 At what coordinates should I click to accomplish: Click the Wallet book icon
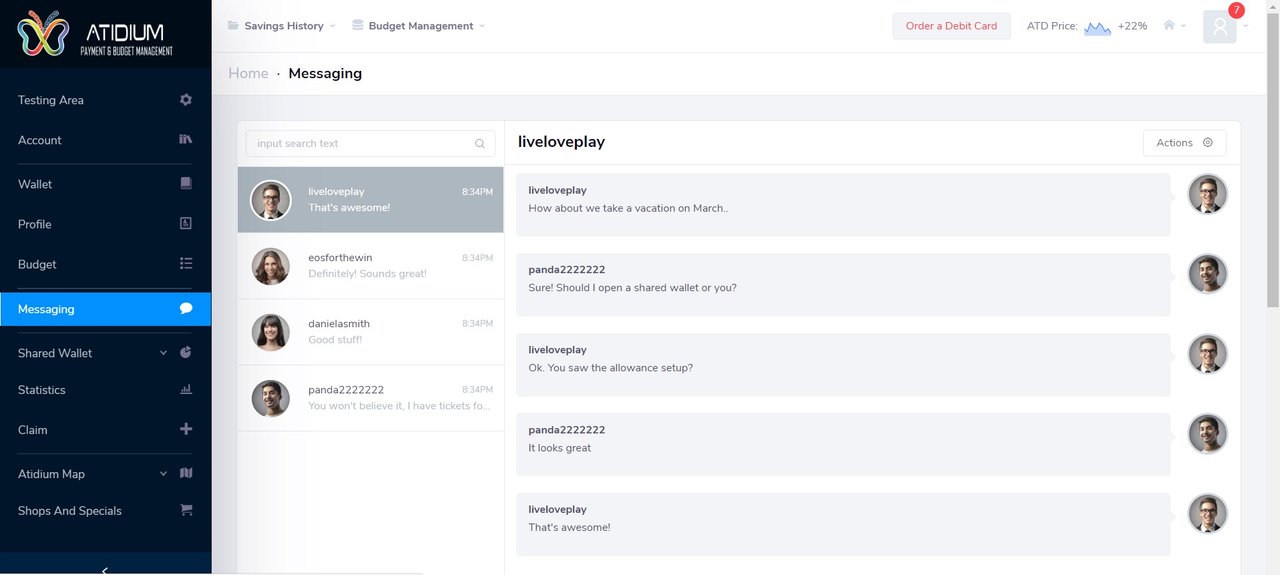point(185,184)
